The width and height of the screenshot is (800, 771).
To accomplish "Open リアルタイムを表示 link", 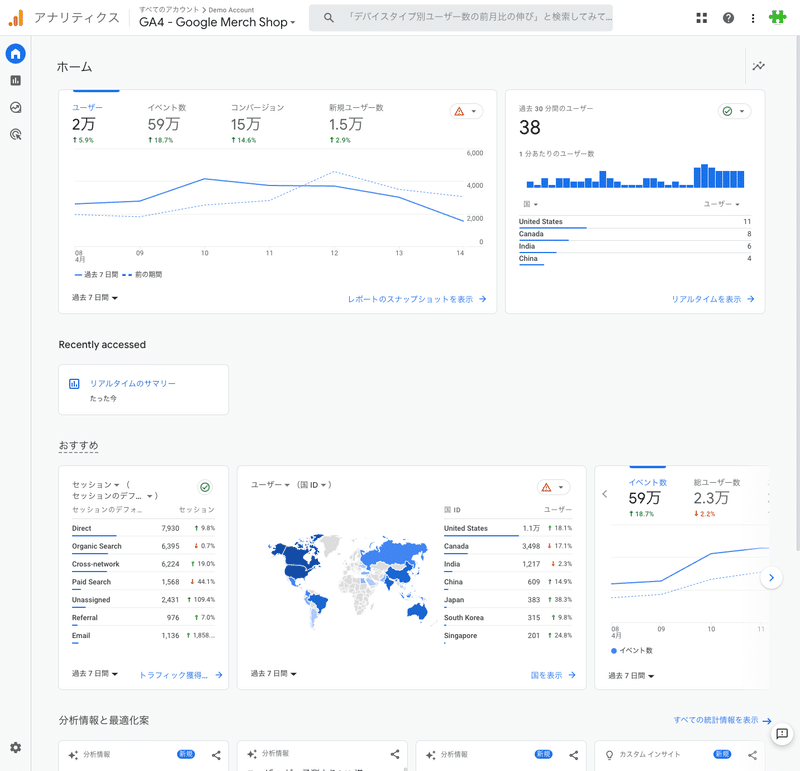I will [x=713, y=299].
